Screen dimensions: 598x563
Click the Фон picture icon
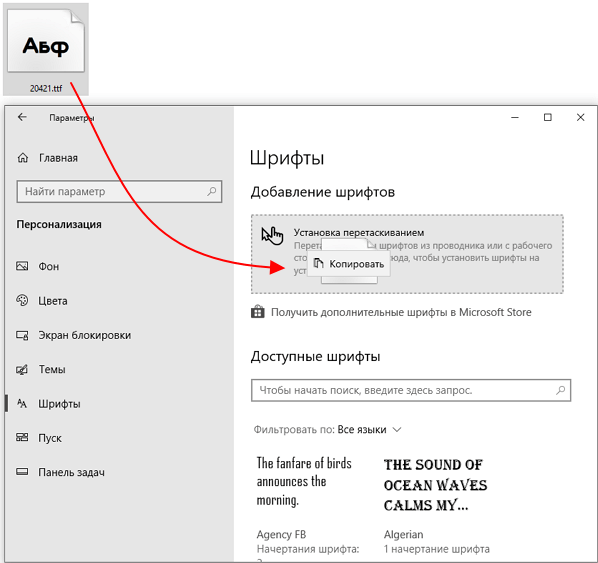pos(22,266)
